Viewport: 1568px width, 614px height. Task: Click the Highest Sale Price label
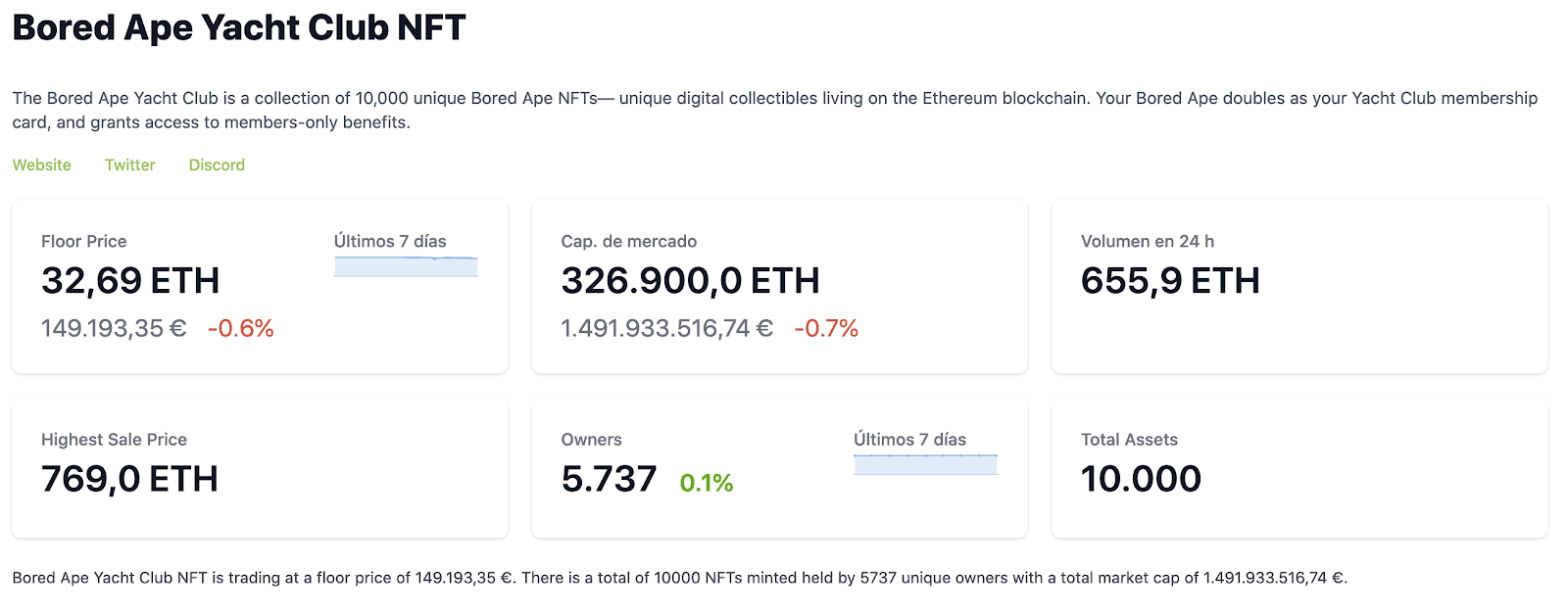tap(114, 440)
